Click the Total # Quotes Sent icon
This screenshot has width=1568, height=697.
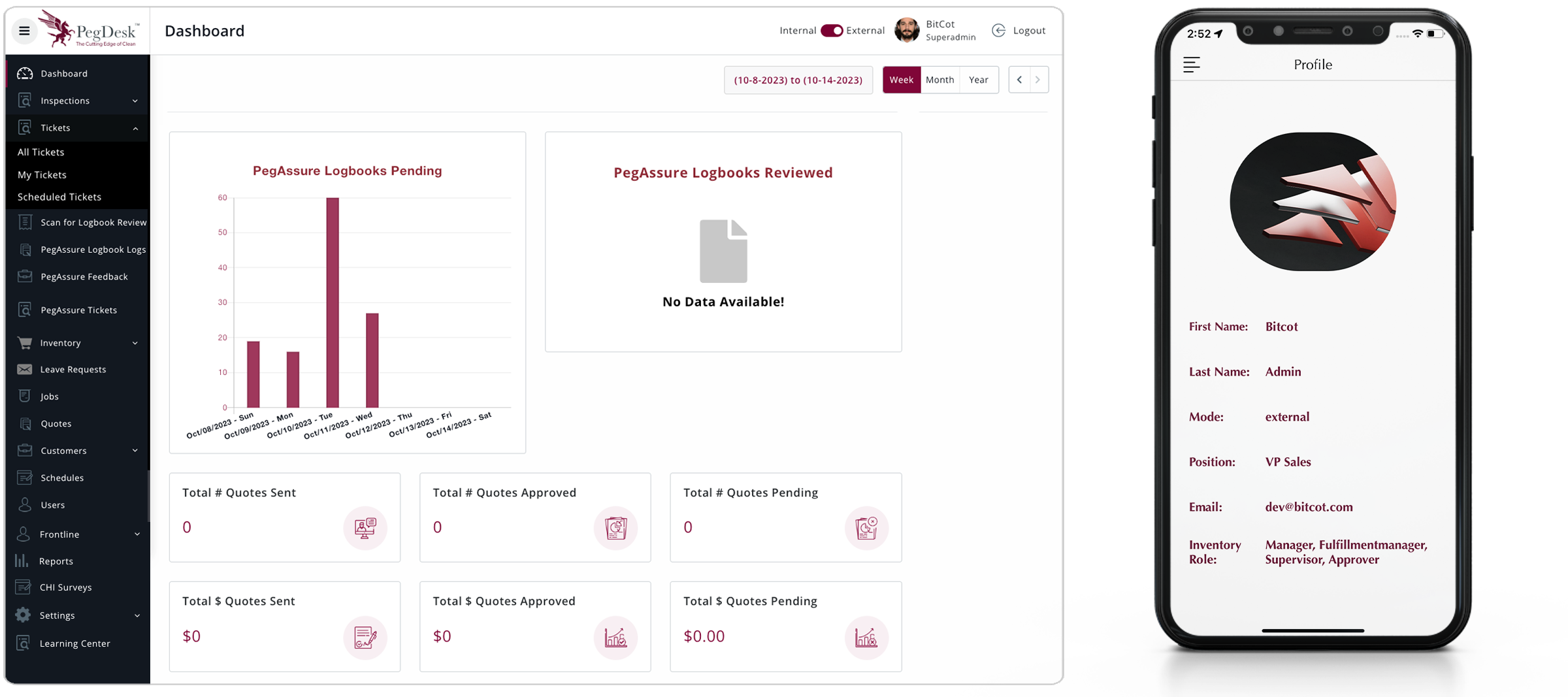pyautogui.click(x=365, y=528)
